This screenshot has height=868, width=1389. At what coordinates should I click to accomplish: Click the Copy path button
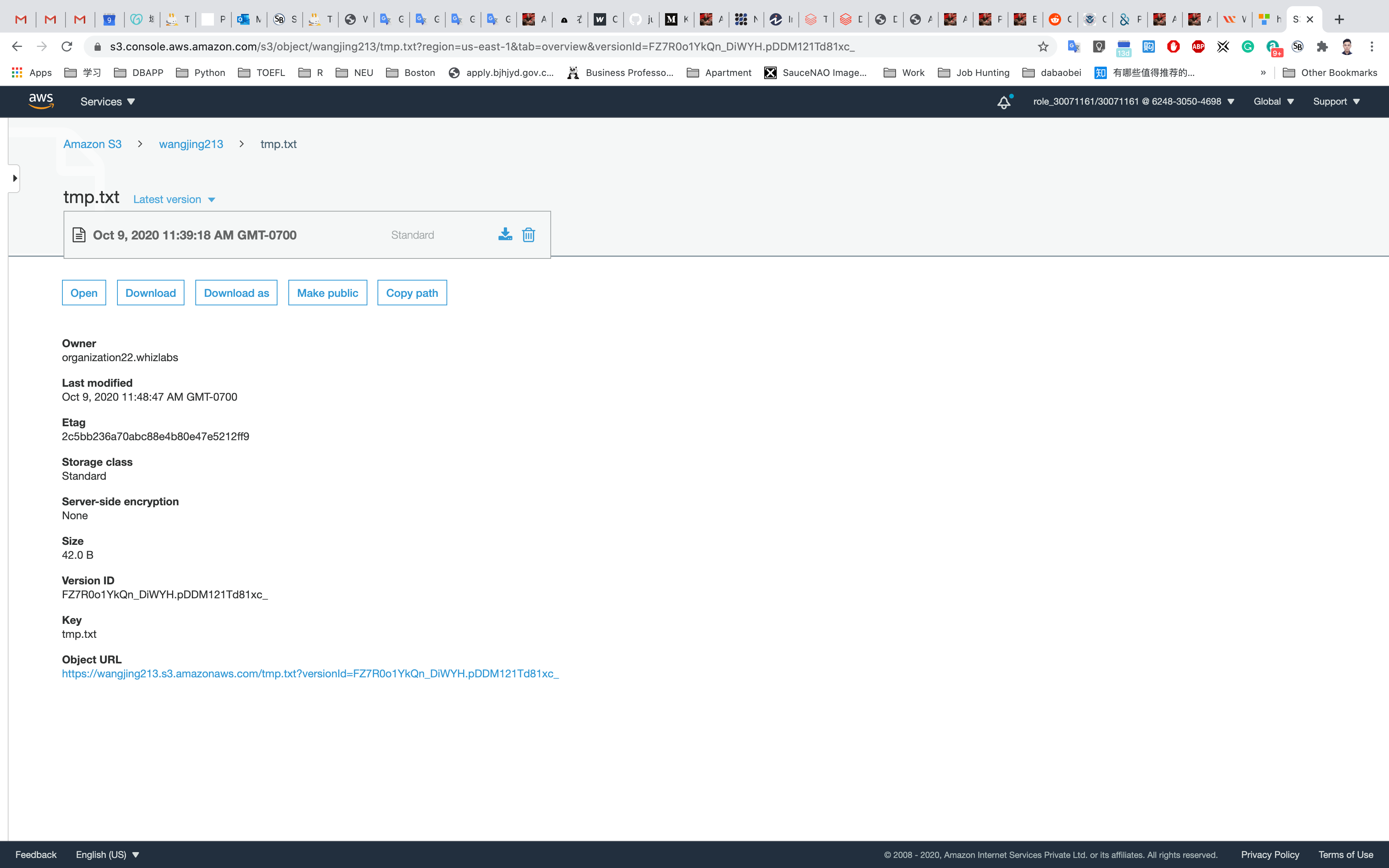pyautogui.click(x=412, y=293)
